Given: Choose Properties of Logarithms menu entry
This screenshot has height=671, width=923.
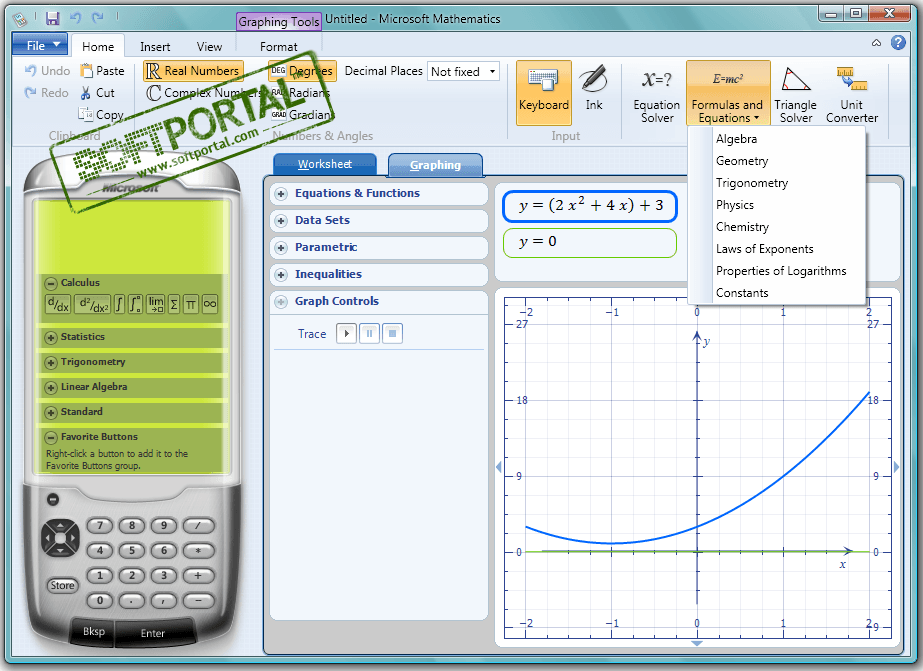Looking at the screenshot, I should [777, 271].
